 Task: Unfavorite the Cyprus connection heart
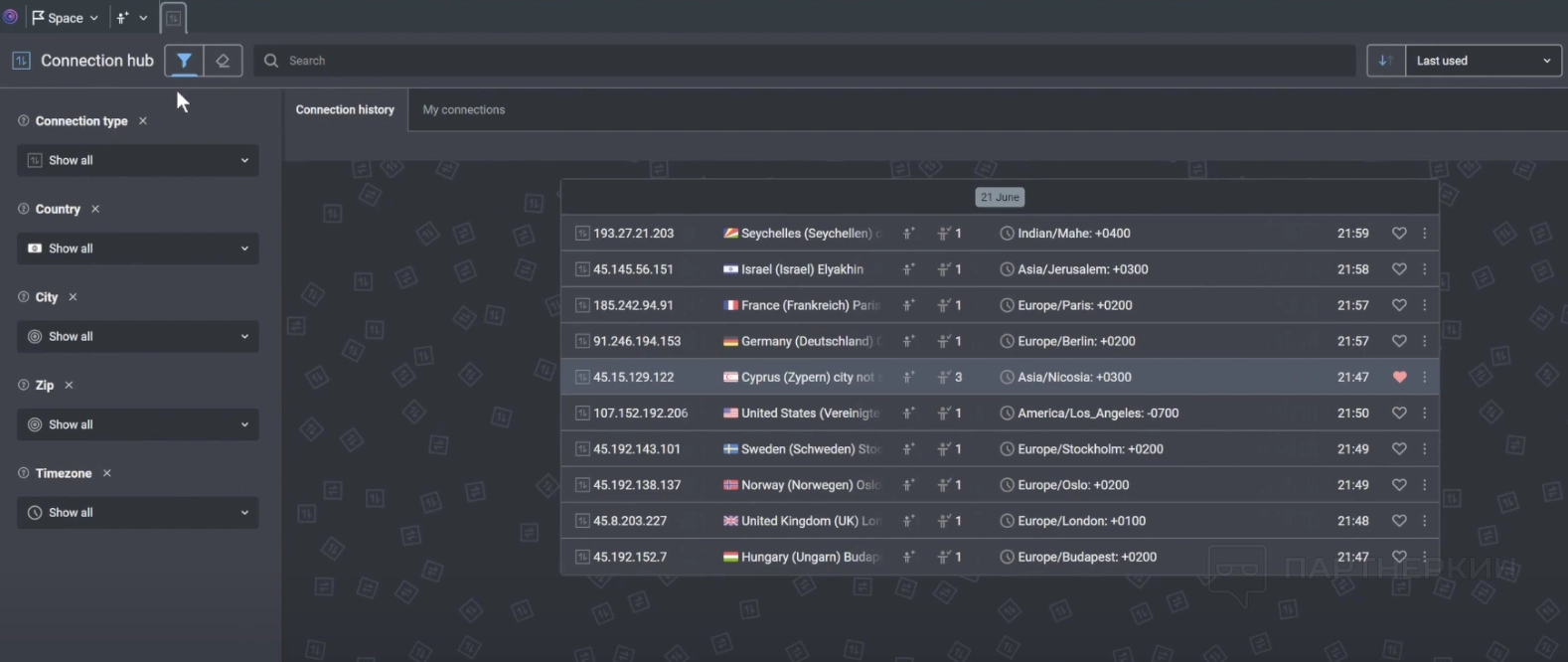[x=1399, y=378]
